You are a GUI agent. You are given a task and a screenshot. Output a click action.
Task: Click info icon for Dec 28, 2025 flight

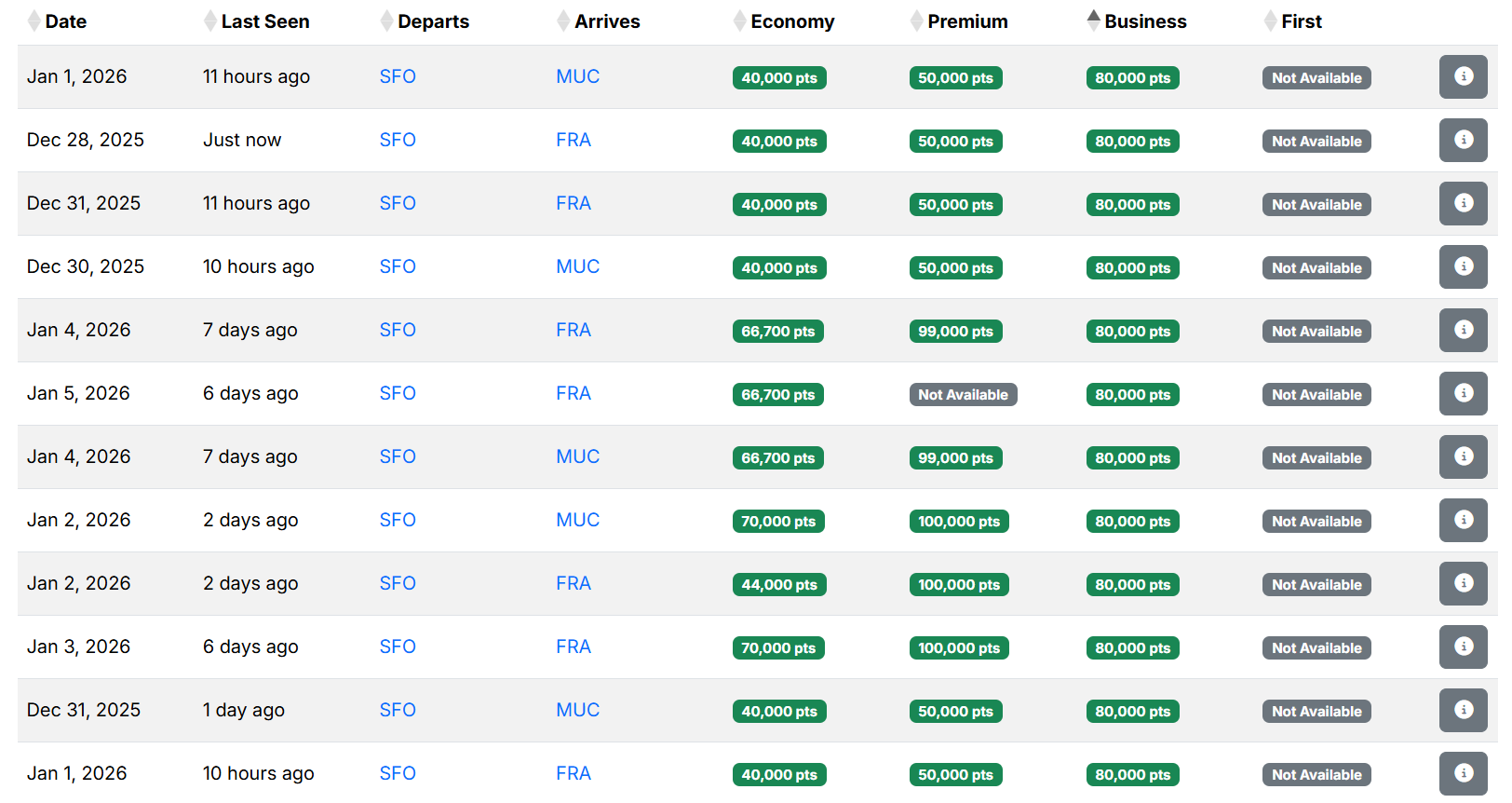coord(1463,140)
